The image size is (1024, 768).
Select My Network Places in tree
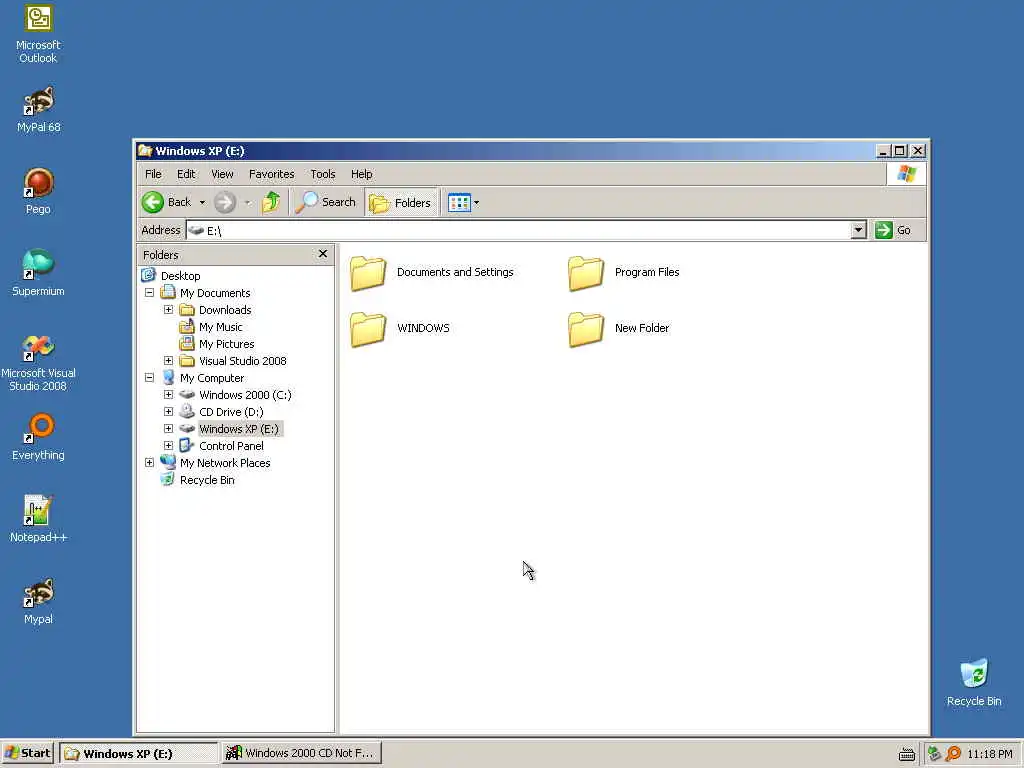coord(225,463)
